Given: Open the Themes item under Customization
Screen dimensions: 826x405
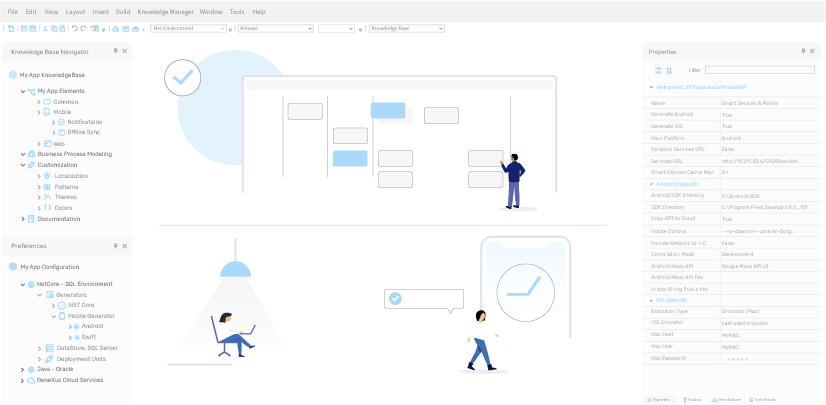Looking at the screenshot, I should click(65, 197).
